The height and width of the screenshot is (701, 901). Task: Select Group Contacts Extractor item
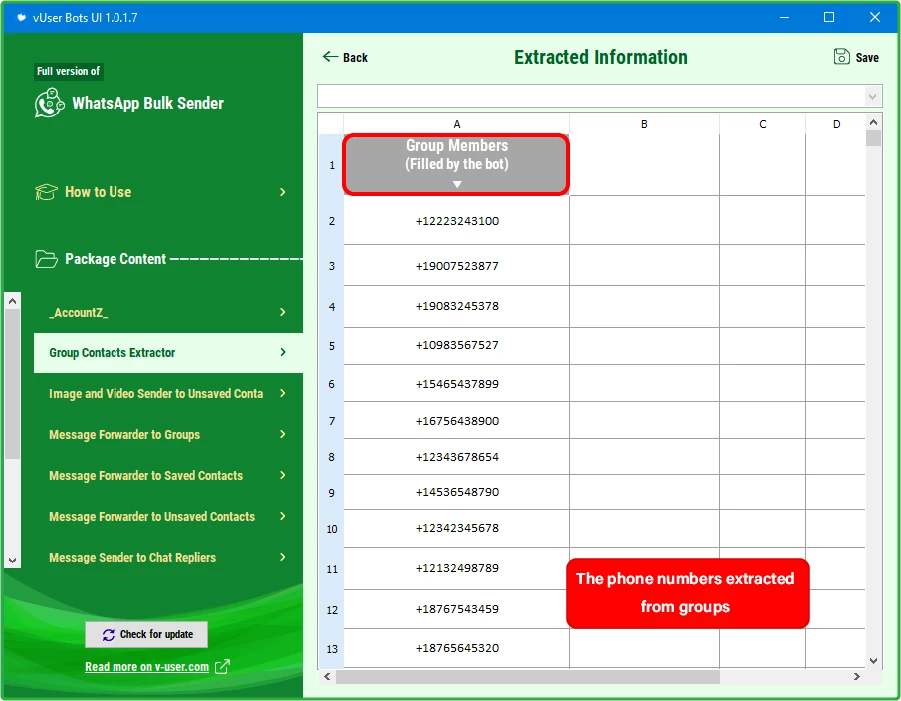[168, 353]
